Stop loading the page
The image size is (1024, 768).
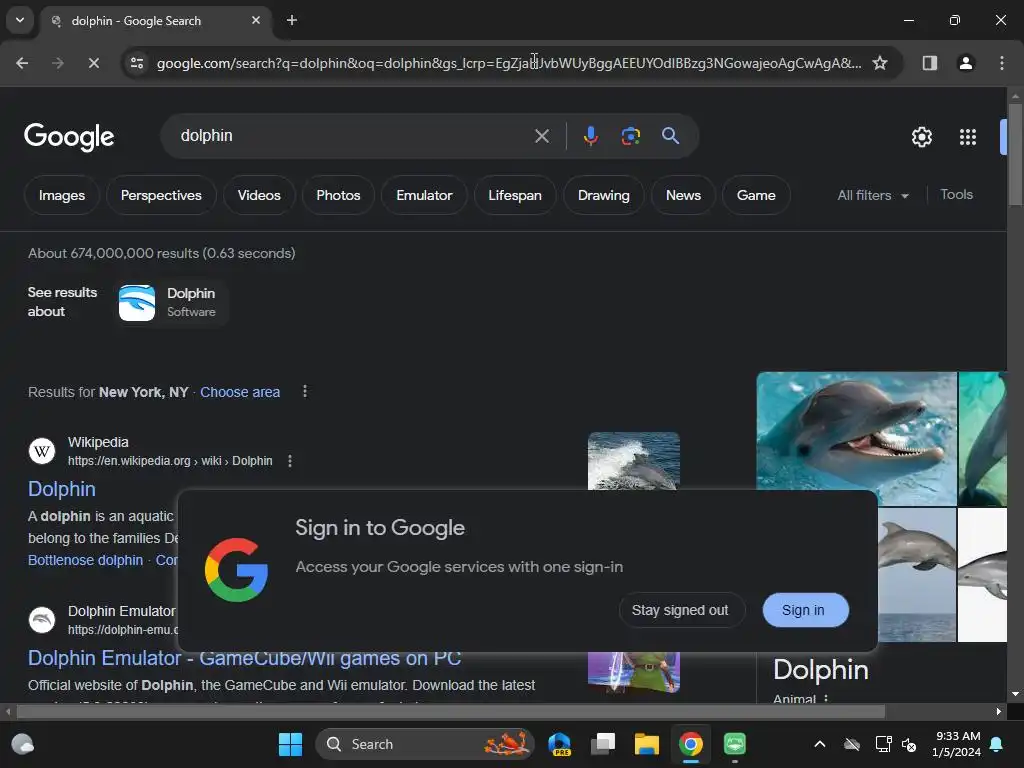tap(93, 63)
